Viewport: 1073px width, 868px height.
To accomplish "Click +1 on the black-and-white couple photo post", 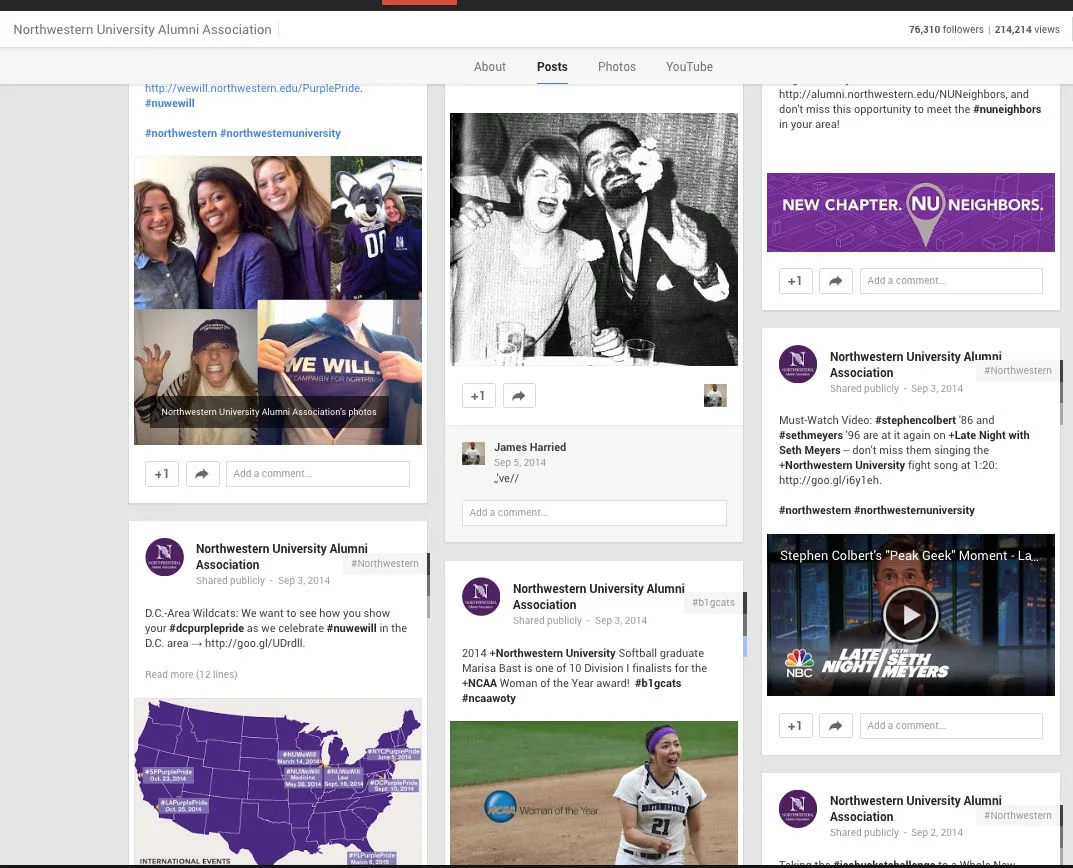I will click(478, 396).
